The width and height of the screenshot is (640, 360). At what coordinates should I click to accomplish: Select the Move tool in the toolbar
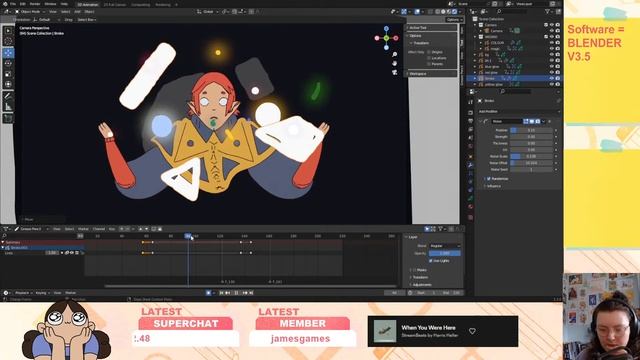(x=8, y=53)
